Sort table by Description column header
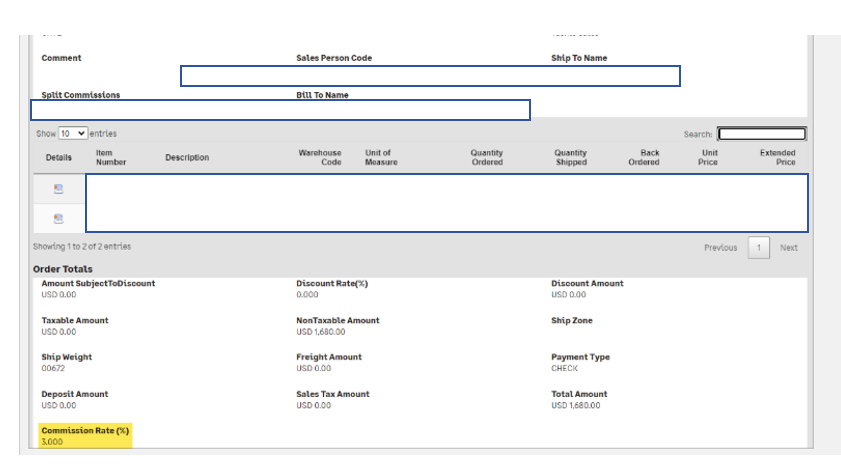This screenshot has width=841, height=473. [187, 157]
